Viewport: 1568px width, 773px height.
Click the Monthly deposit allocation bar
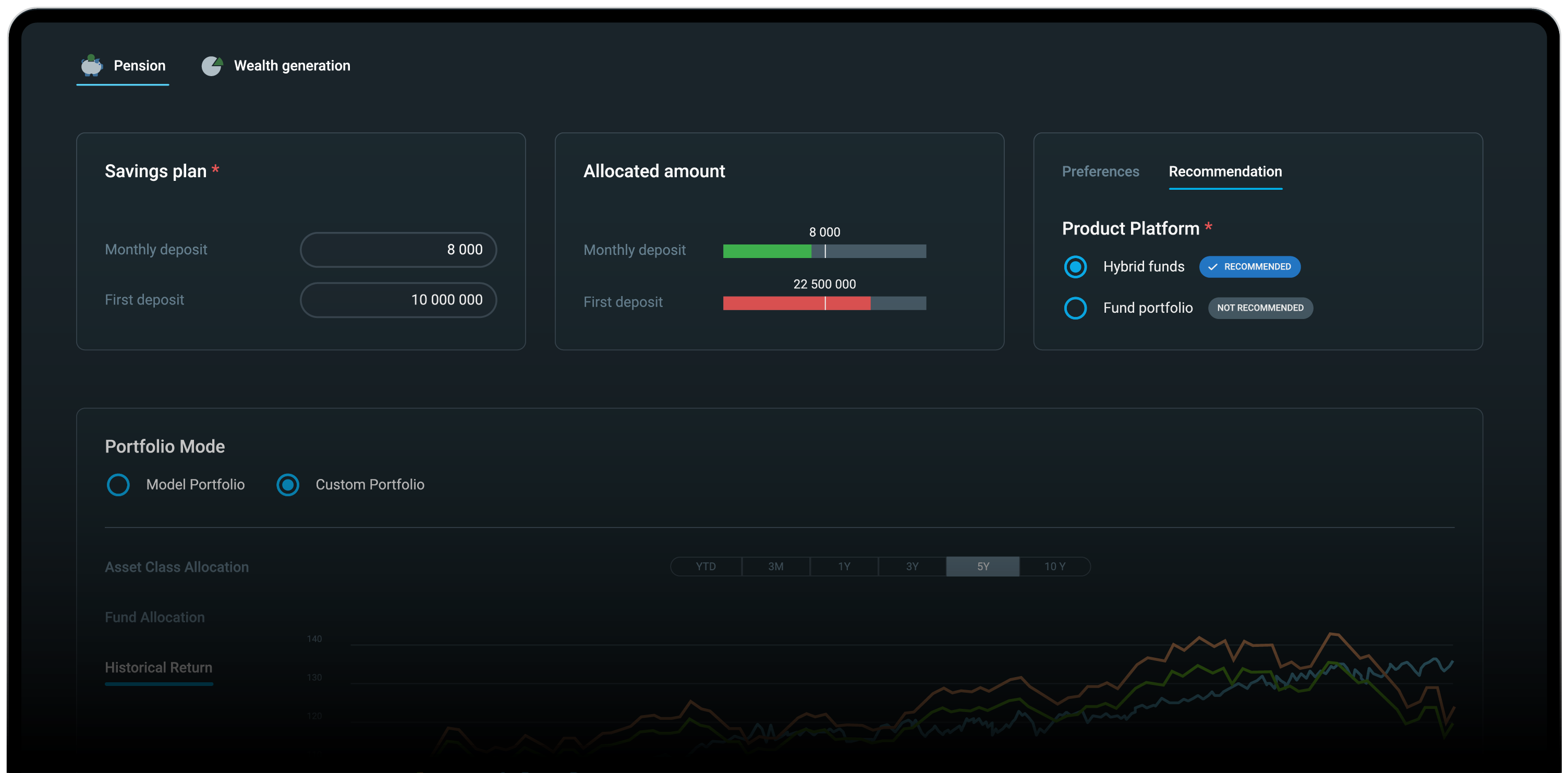click(x=825, y=251)
